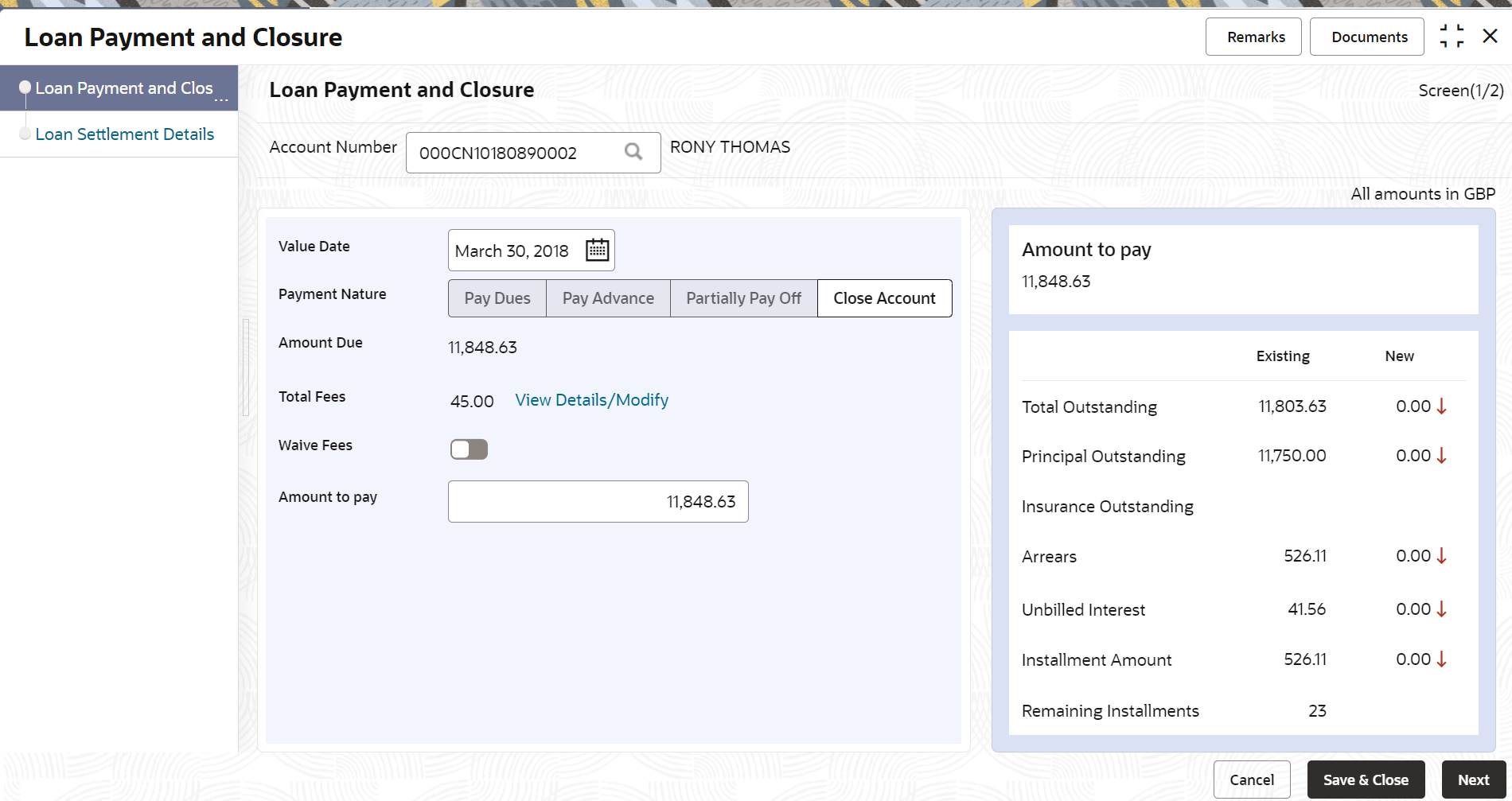This screenshot has height=801, width=1512.
Task: Click Save & Close button
Action: 1366,780
